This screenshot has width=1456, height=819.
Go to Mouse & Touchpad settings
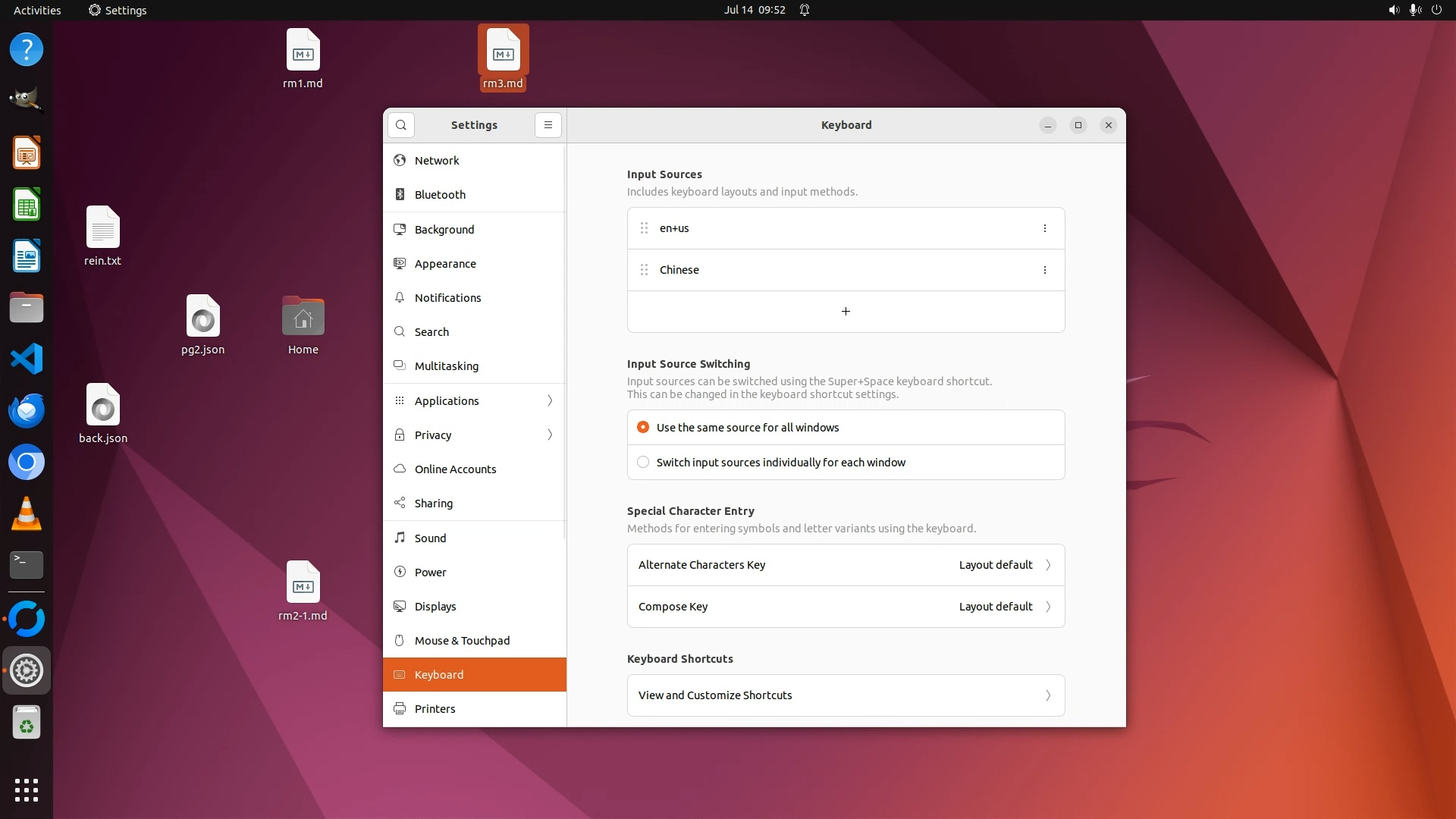[x=462, y=641]
